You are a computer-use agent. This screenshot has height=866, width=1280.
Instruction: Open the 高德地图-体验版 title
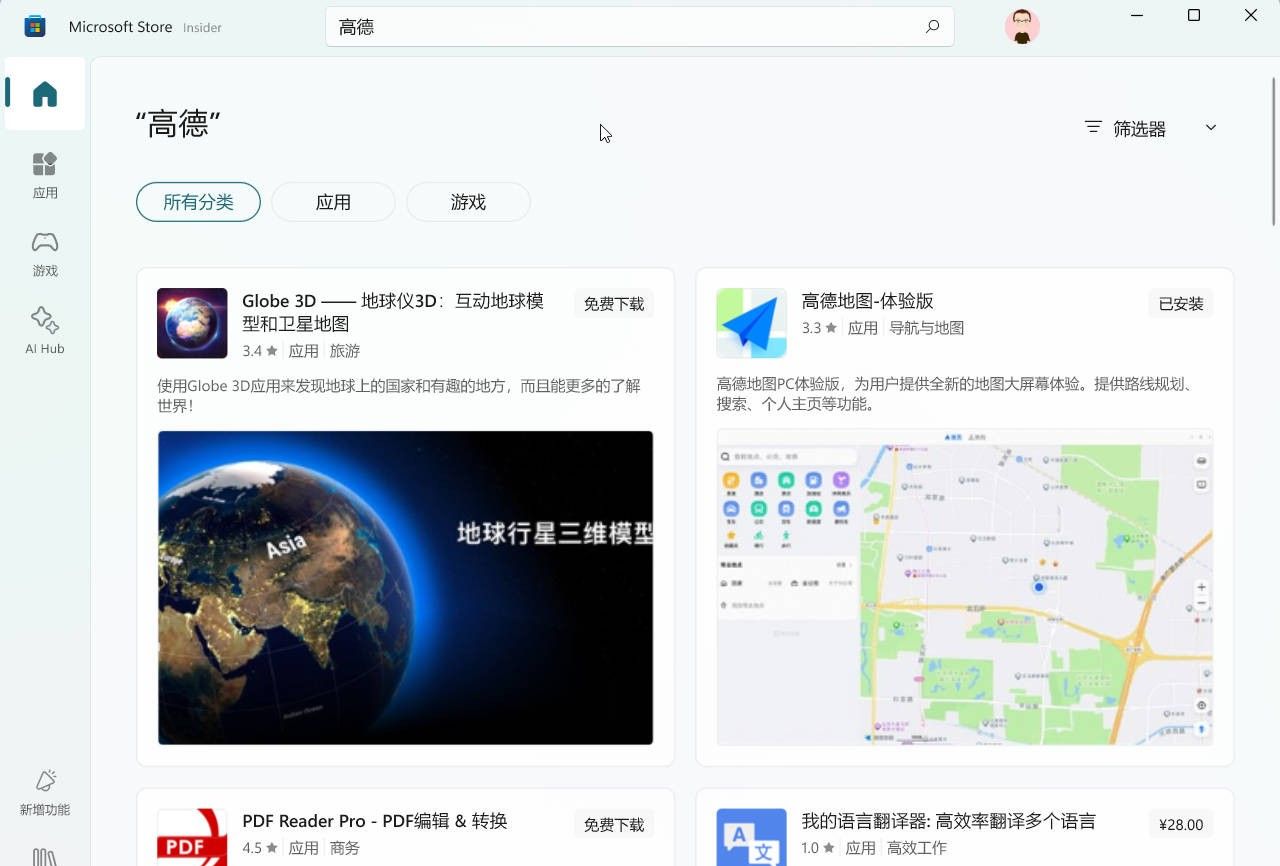coord(868,301)
